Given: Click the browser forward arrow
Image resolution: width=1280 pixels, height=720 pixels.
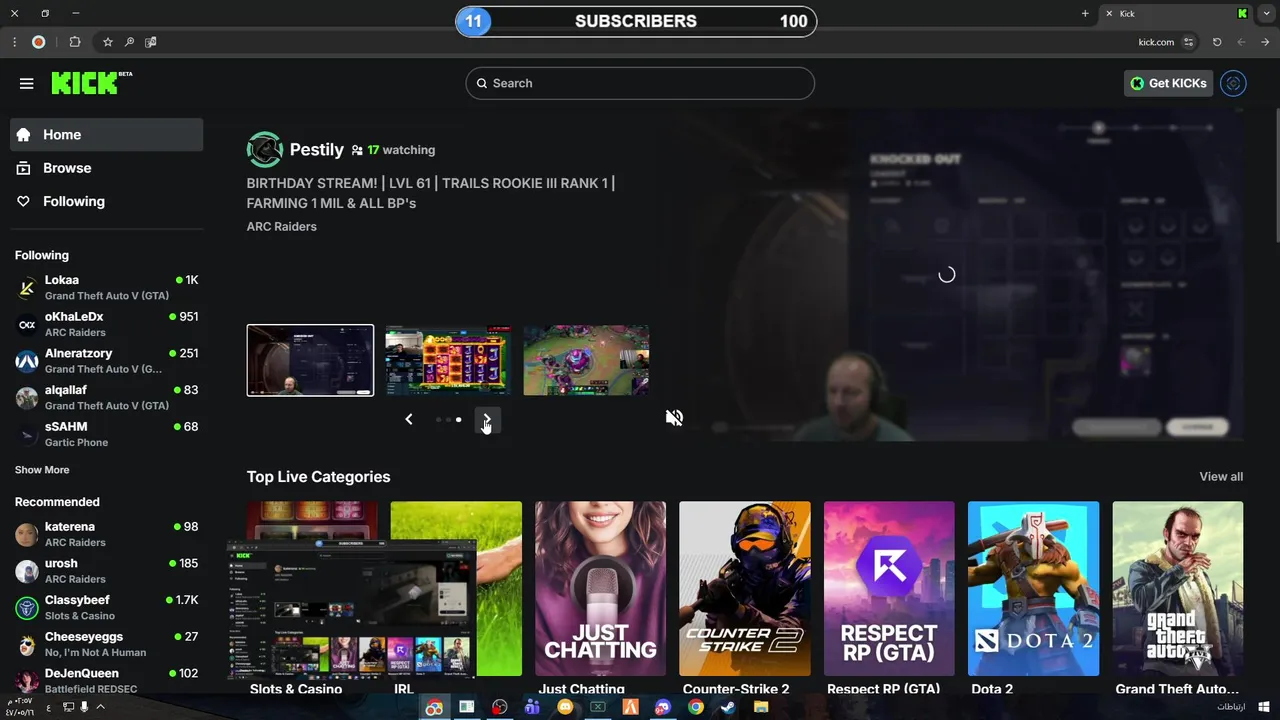Looking at the screenshot, I should click(1241, 42).
